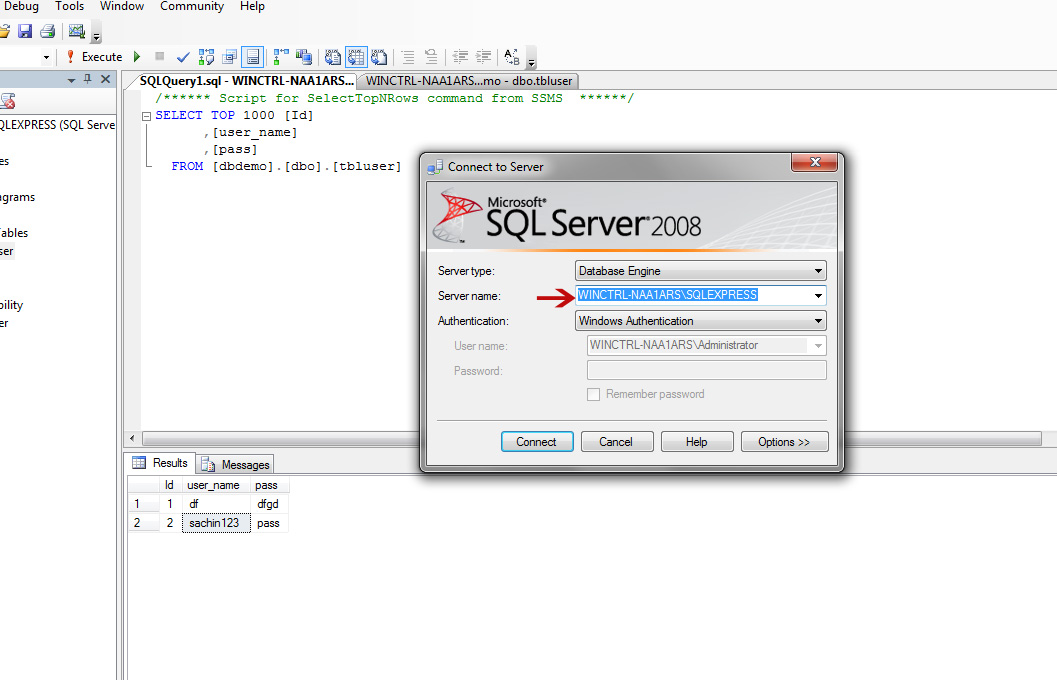
Task: Click the Decrease Indent icon
Action: pos(460,57)
